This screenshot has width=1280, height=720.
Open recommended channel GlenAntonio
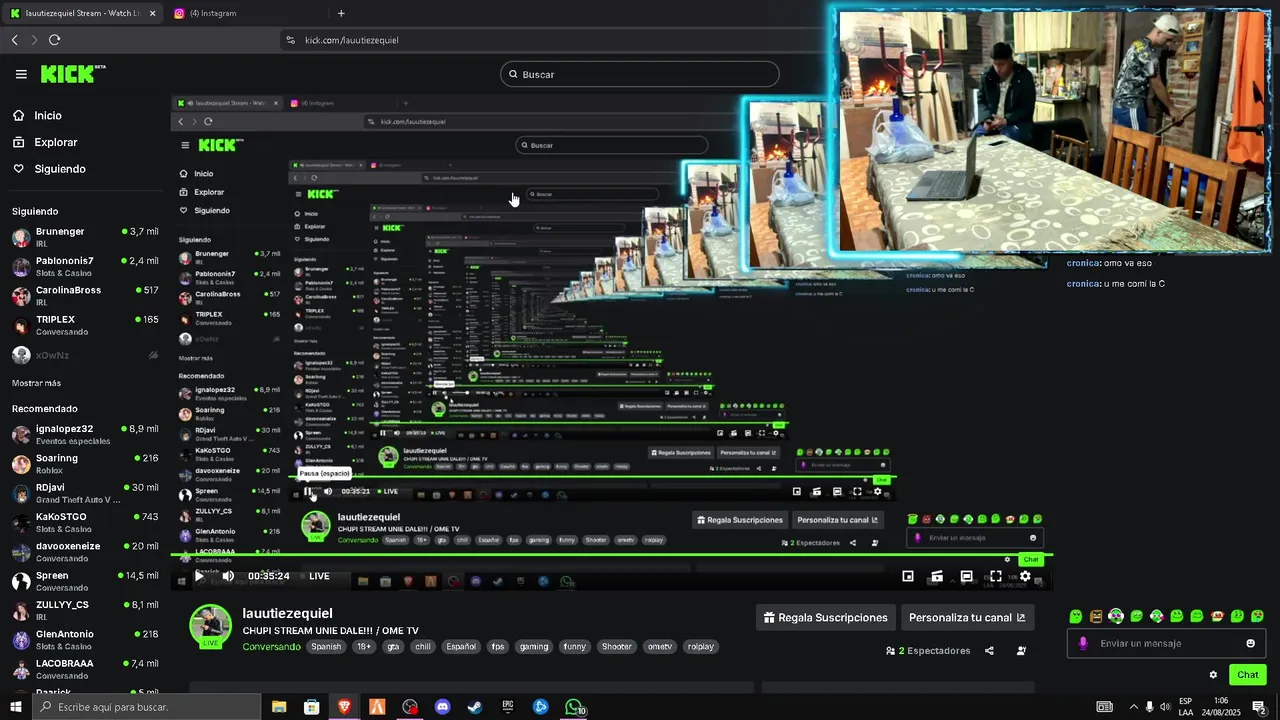coord(85,639)
